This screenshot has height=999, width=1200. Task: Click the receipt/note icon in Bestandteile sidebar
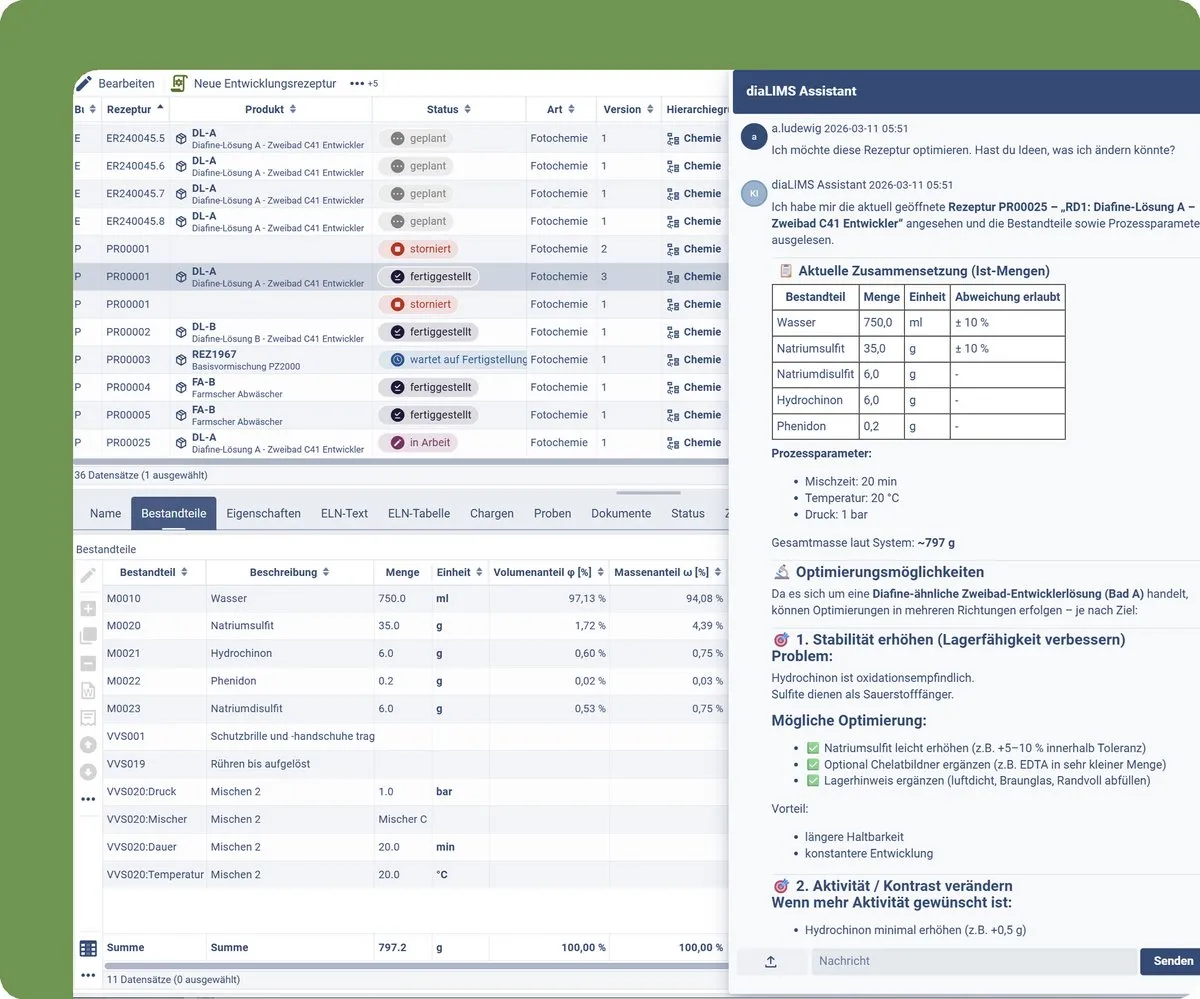(88, 717)
